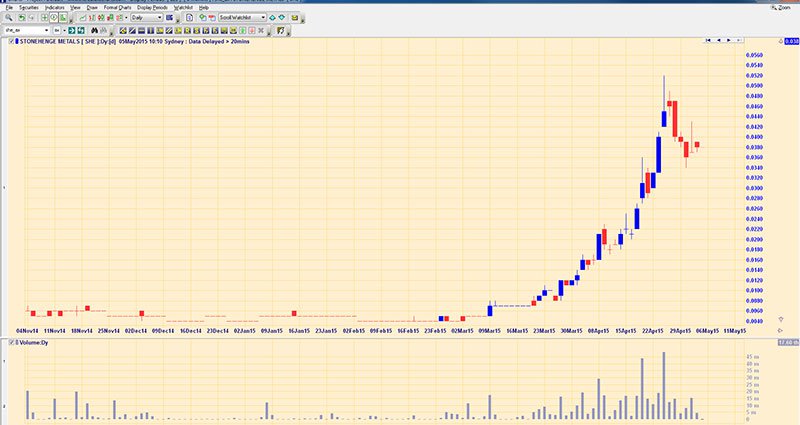Open the Watchlist menu

click(x=183, y=8)
